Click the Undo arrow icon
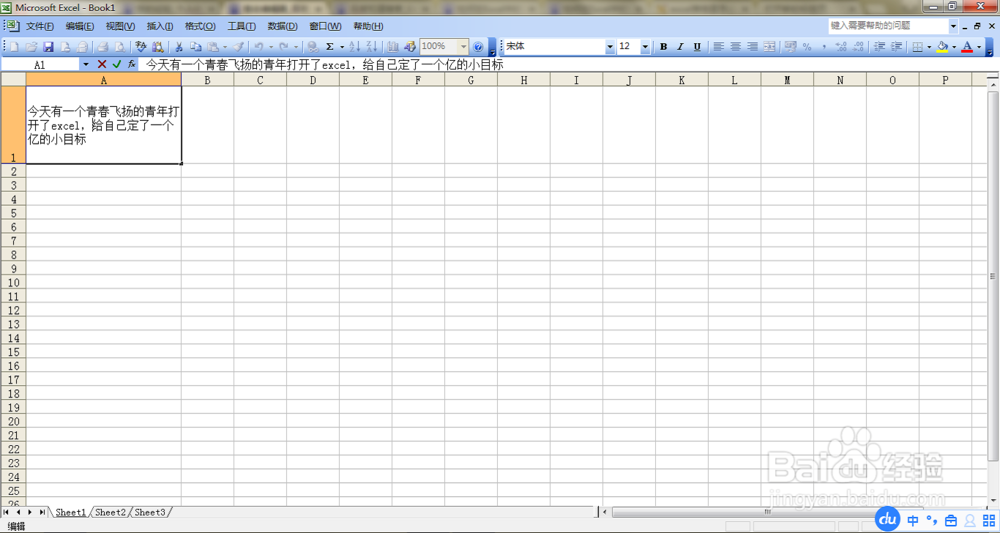Viewport: 1000px width, 533px height. point(259,47)
